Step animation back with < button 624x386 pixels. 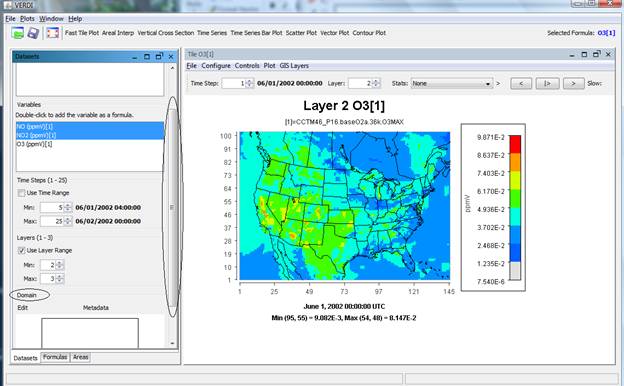tap(521, 84)
